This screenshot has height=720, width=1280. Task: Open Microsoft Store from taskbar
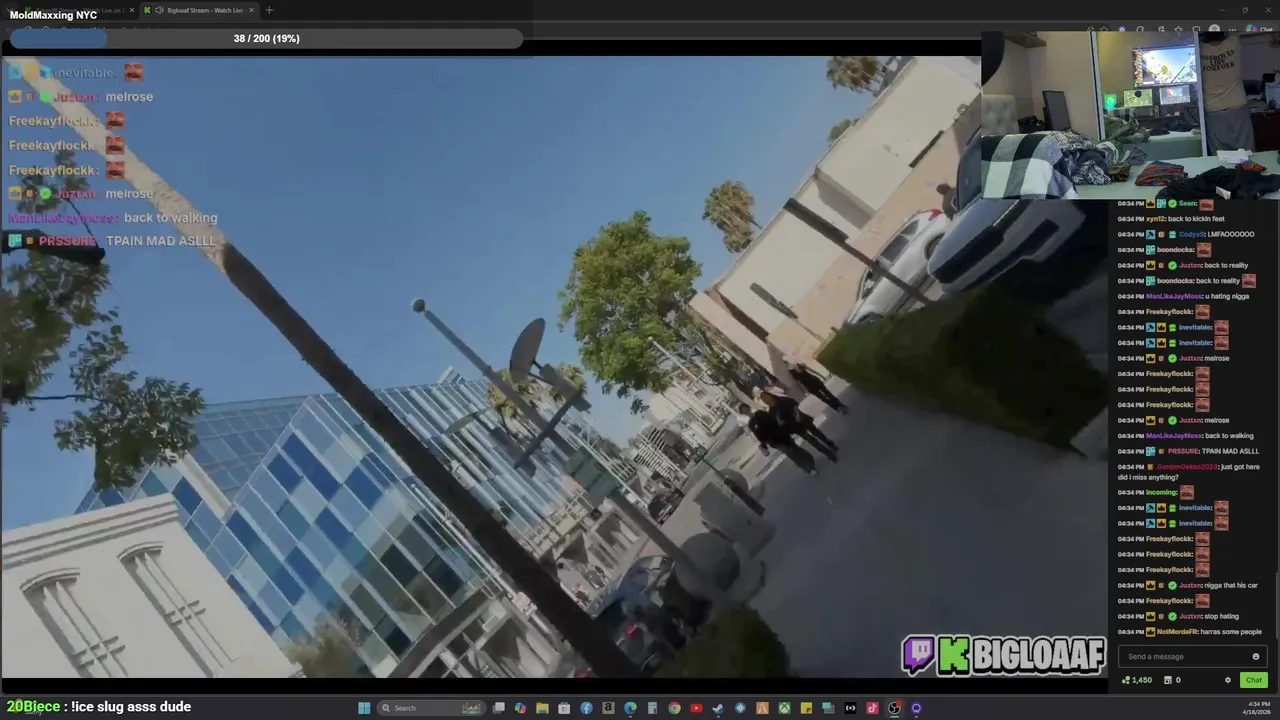click(x=564, y=708)
